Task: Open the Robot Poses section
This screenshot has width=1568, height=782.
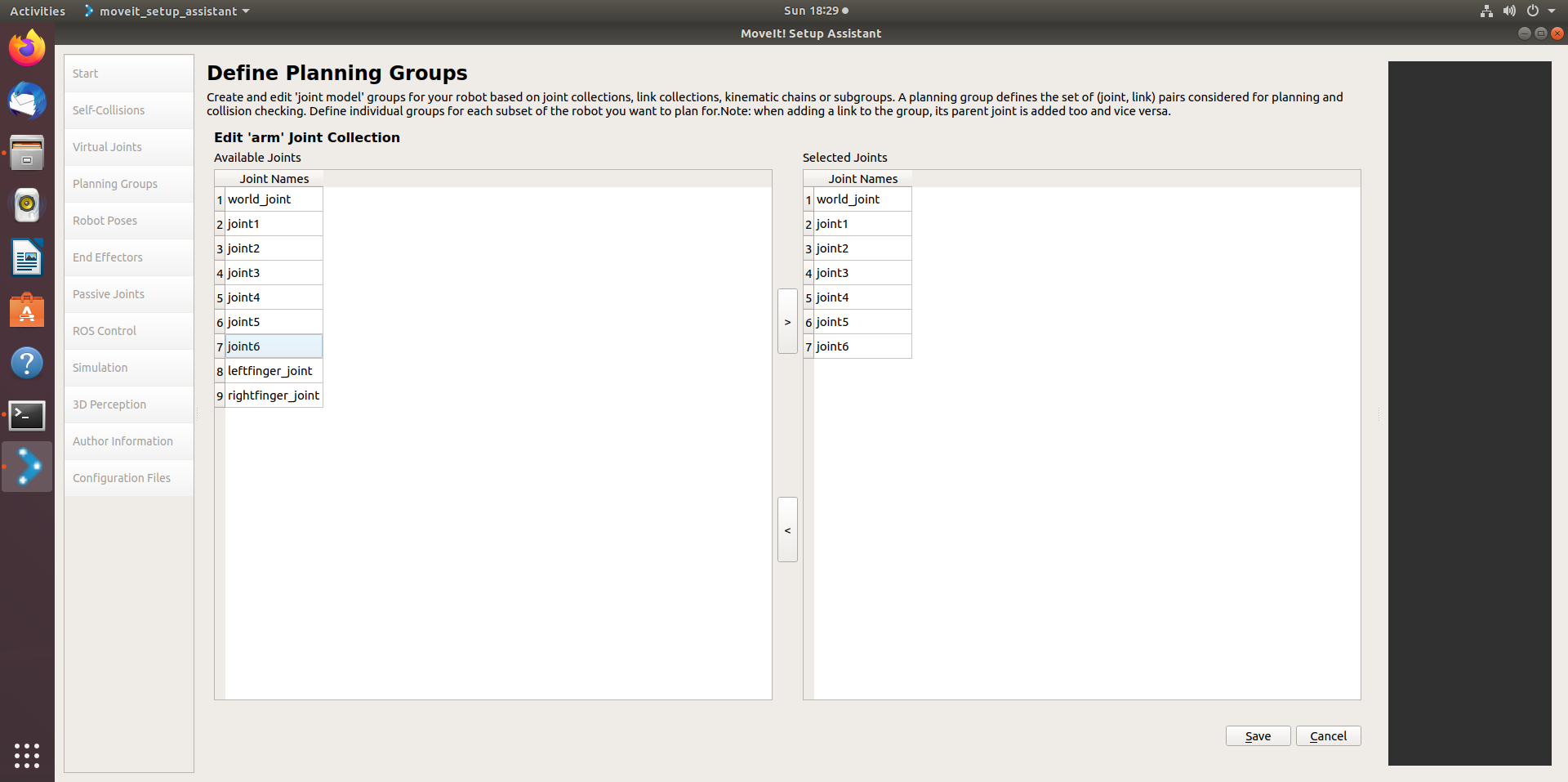Action: [105, 220]
